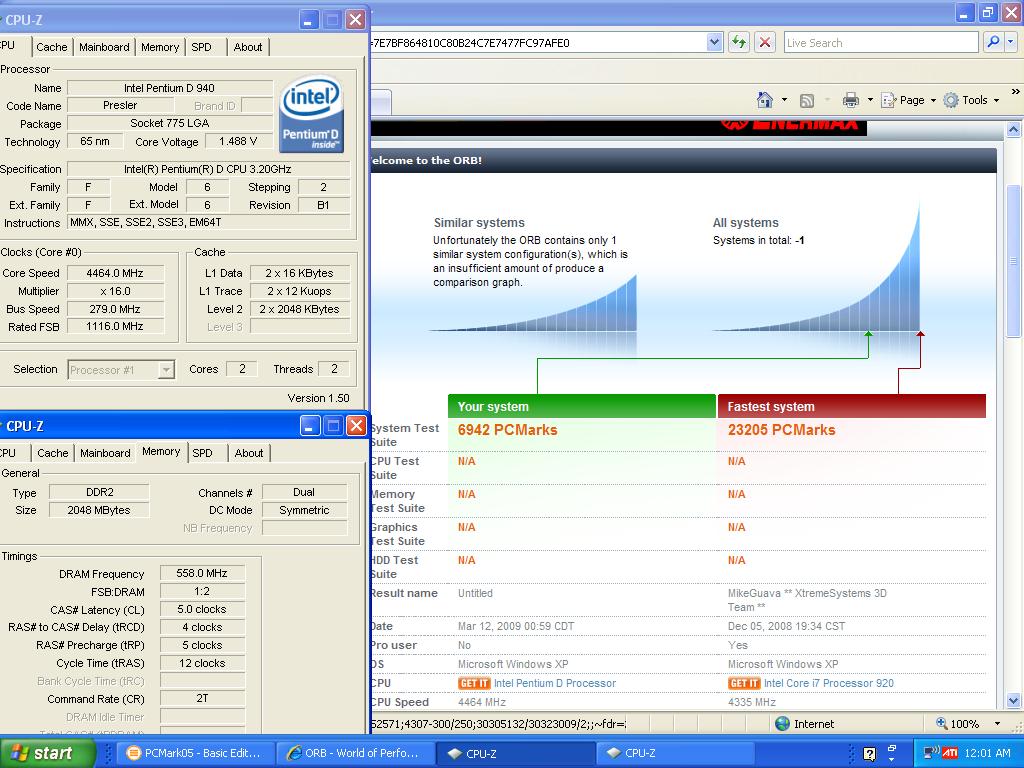Viewport: 1024px width, 768px height.
Task: Click the Live Search magnifier icon
Action: tap(993, 42)
